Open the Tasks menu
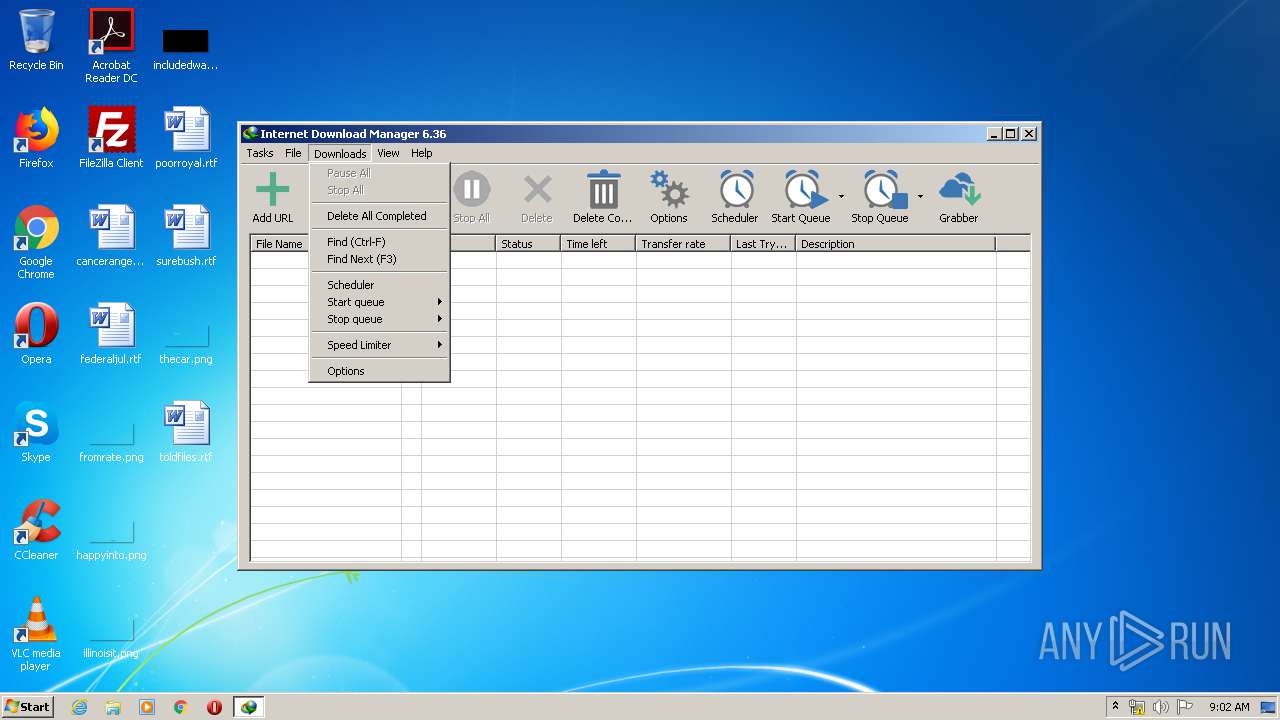 click(x=260, y=153)
